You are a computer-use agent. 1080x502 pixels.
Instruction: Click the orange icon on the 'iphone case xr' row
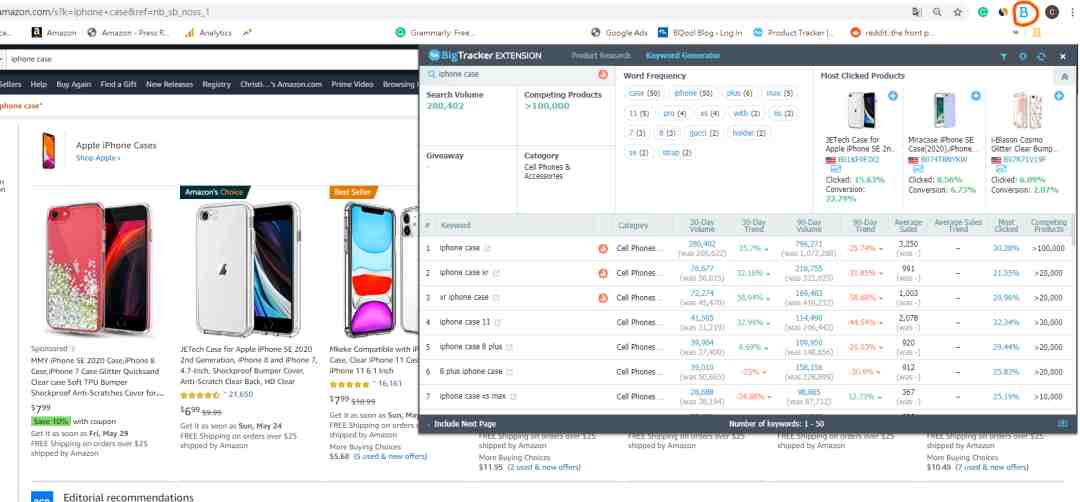[603, 273]
